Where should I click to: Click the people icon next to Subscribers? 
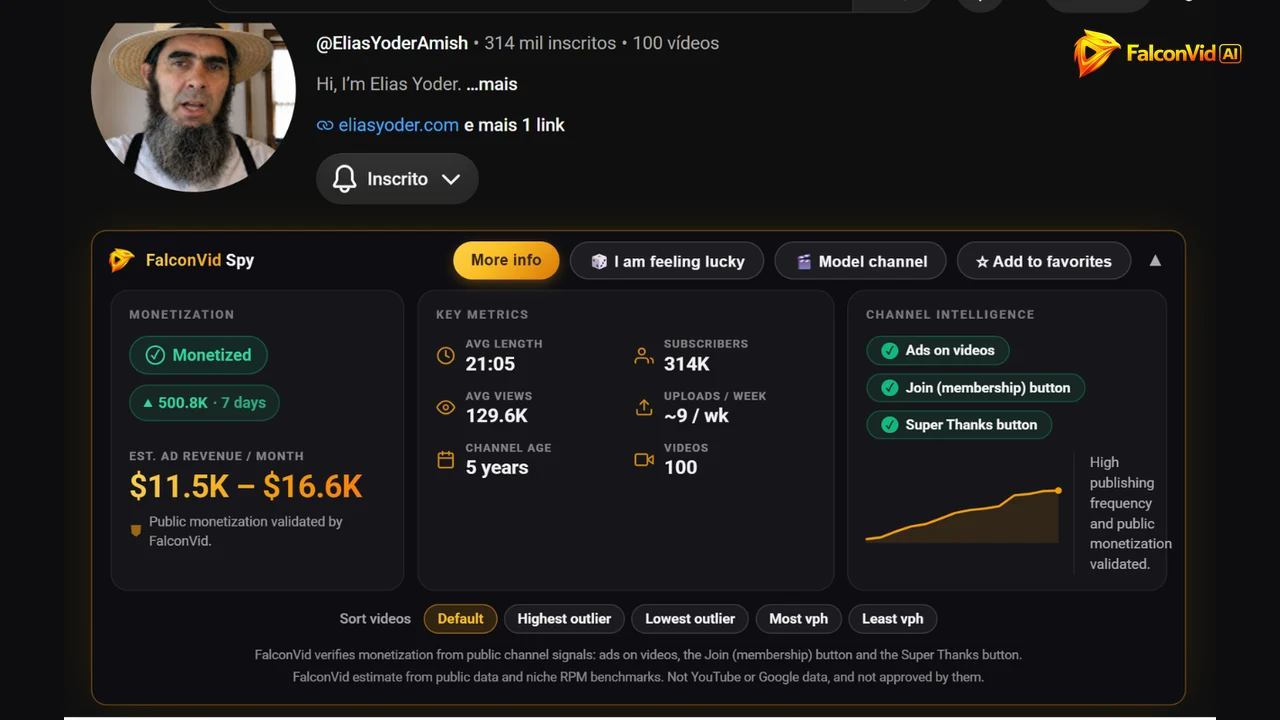[644, 356]
